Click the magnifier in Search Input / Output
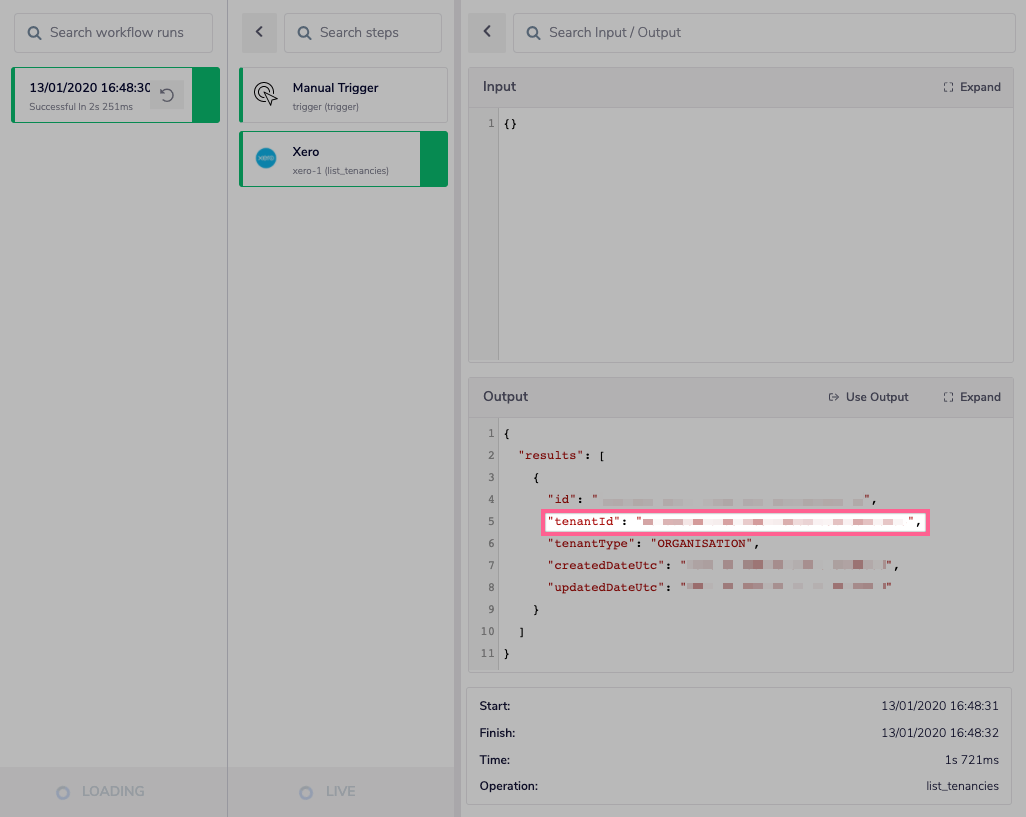 532,32
